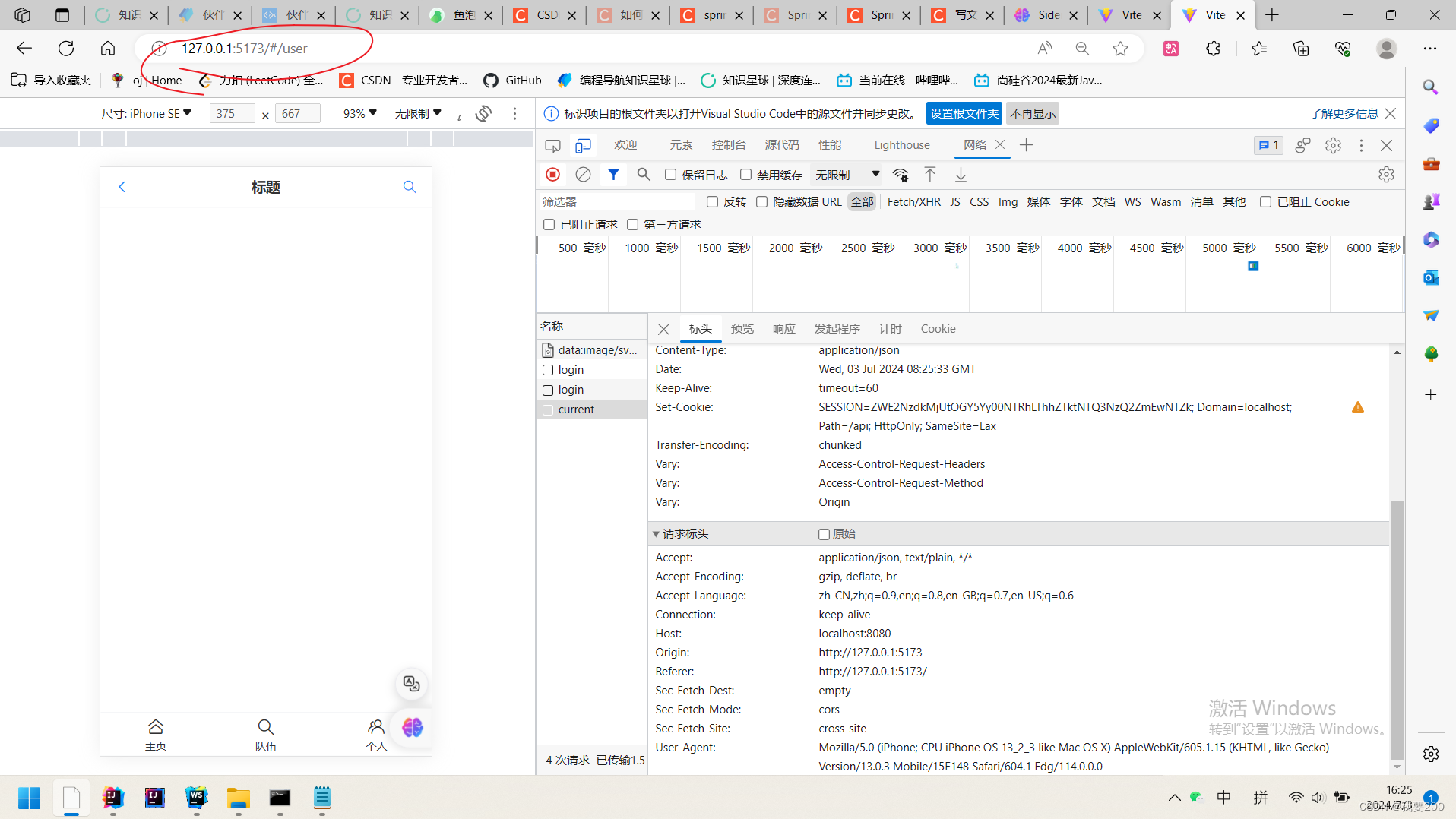Viewport: 1456px width, 819px height.
Task: Click the viewport width field 375
Action: (x=232, y=114)
